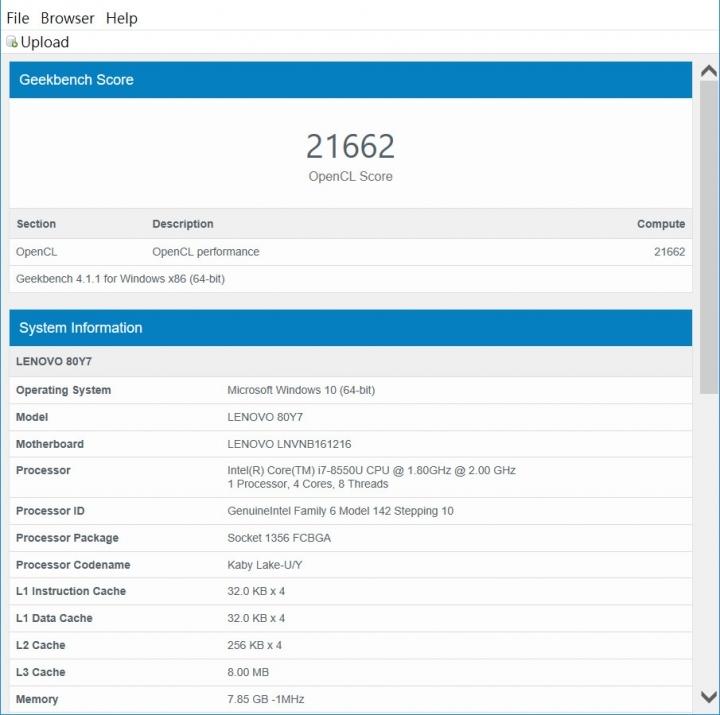Screen dimensions: 720x715
Task: Click the OpenCL Score caption
Action: coord(351,176)
